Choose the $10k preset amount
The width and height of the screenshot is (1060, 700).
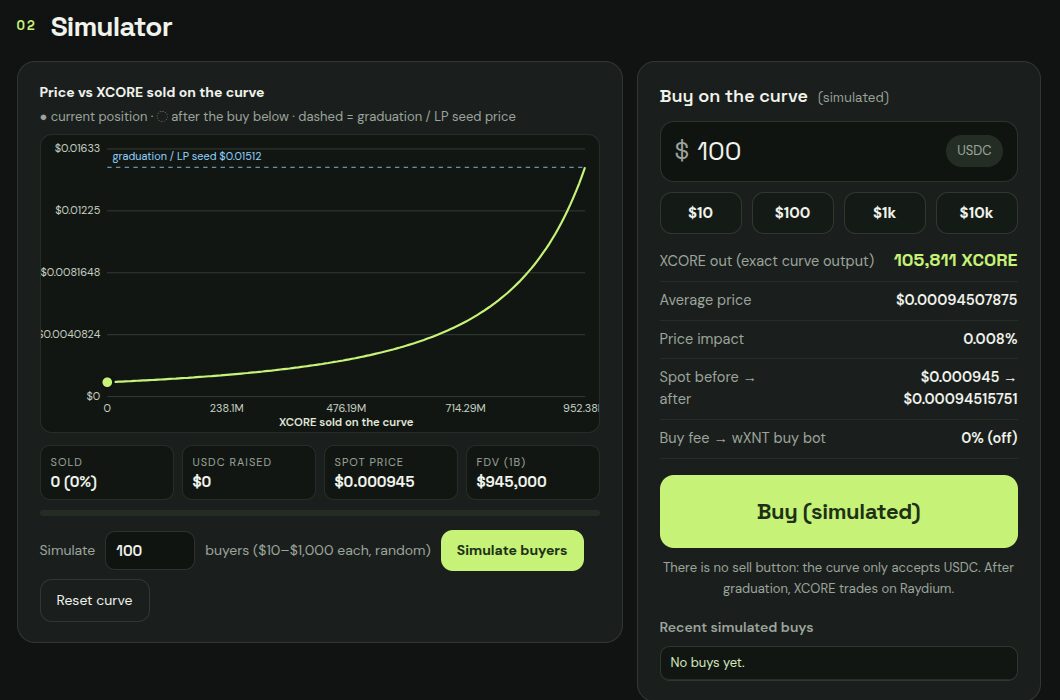point(976,213)
